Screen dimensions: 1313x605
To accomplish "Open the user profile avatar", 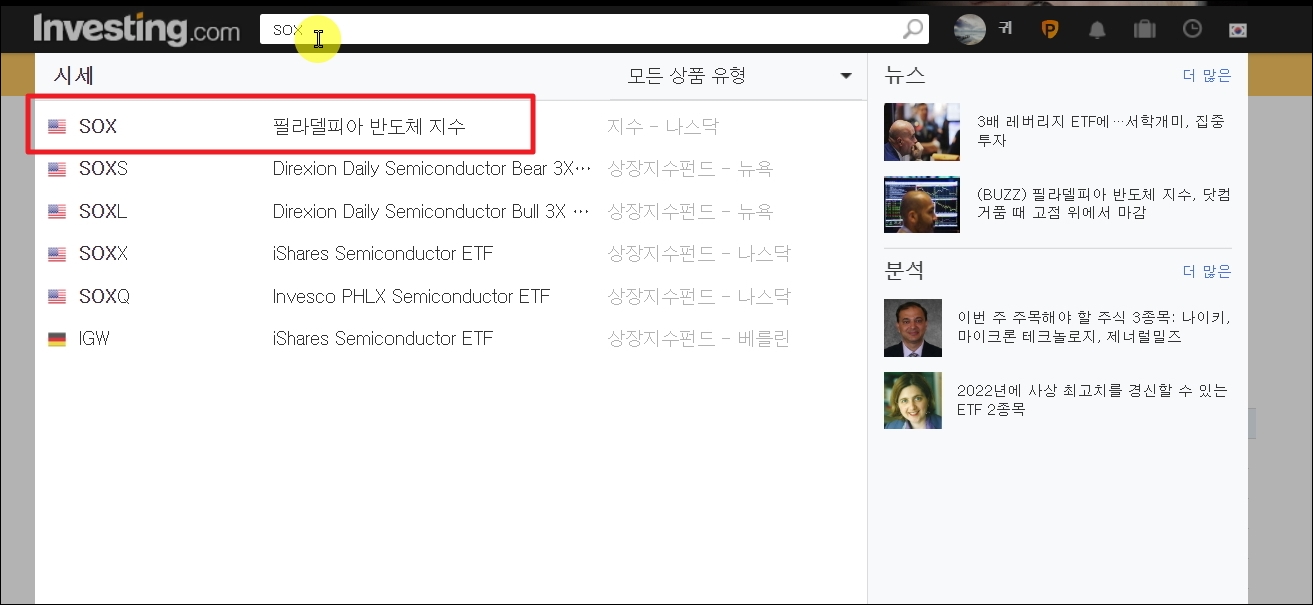I will click(x=970, y=29).
